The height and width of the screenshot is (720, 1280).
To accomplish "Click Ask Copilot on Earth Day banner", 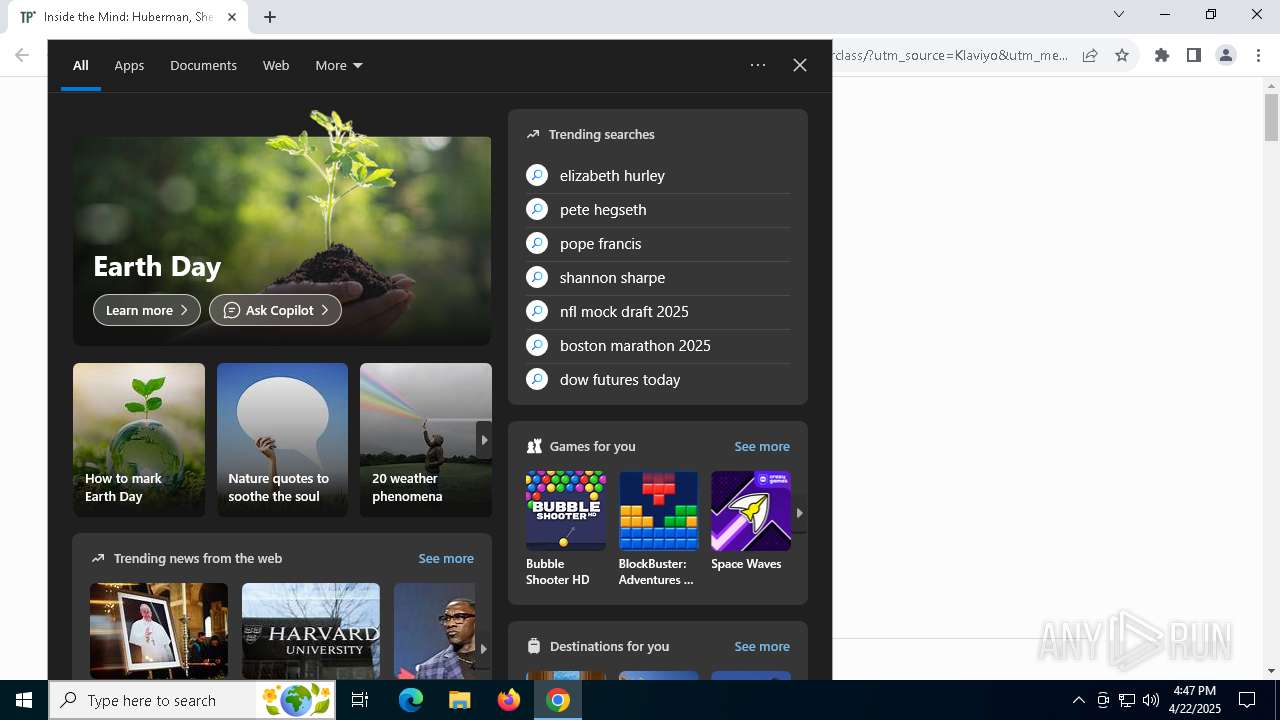I will 275,310.
